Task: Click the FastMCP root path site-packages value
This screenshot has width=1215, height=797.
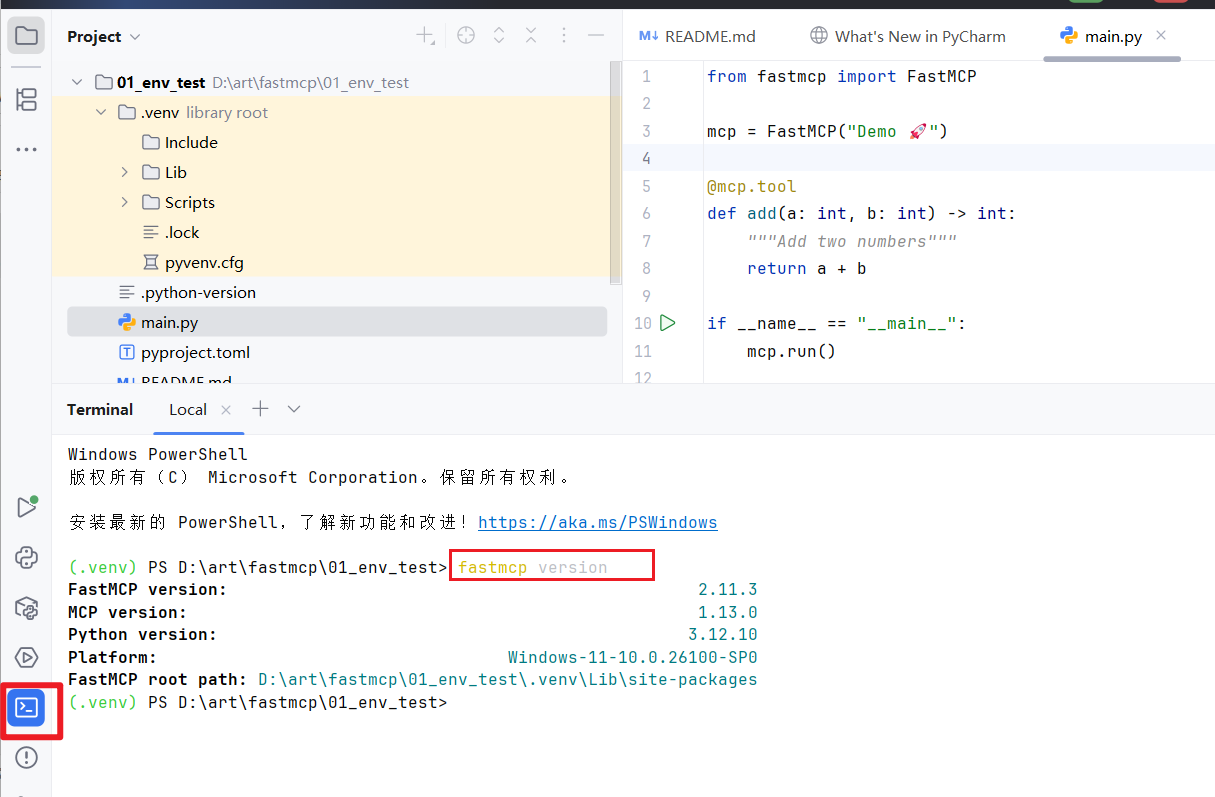Action: pos(508,680)
